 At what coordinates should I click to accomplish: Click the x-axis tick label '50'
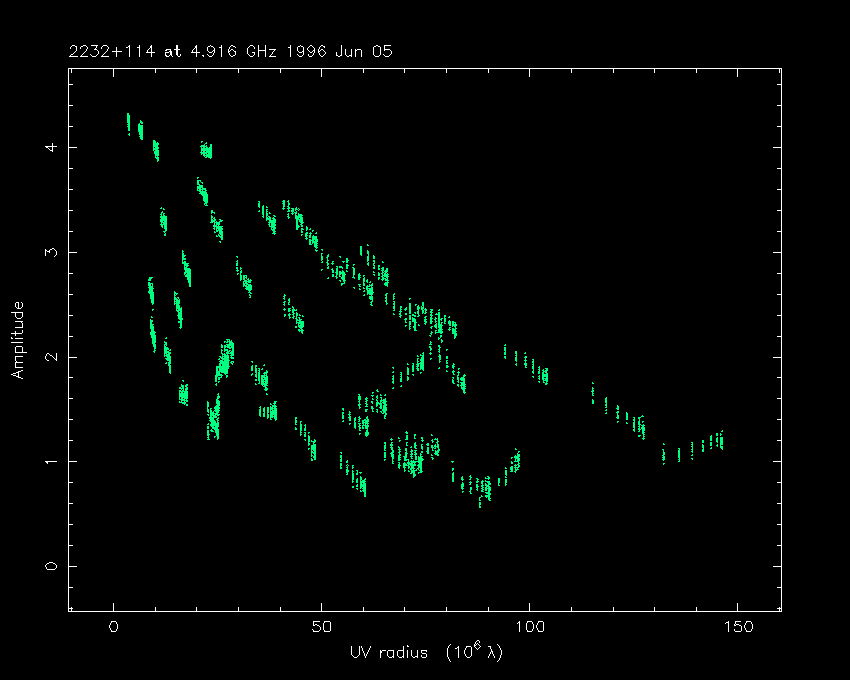(x=321, y=627)
